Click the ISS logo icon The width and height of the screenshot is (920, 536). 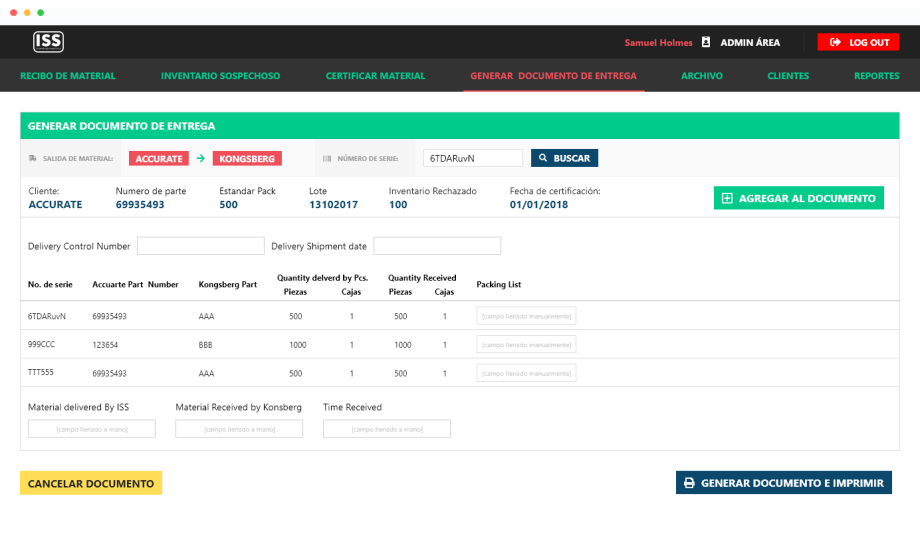tap(48, 42)
